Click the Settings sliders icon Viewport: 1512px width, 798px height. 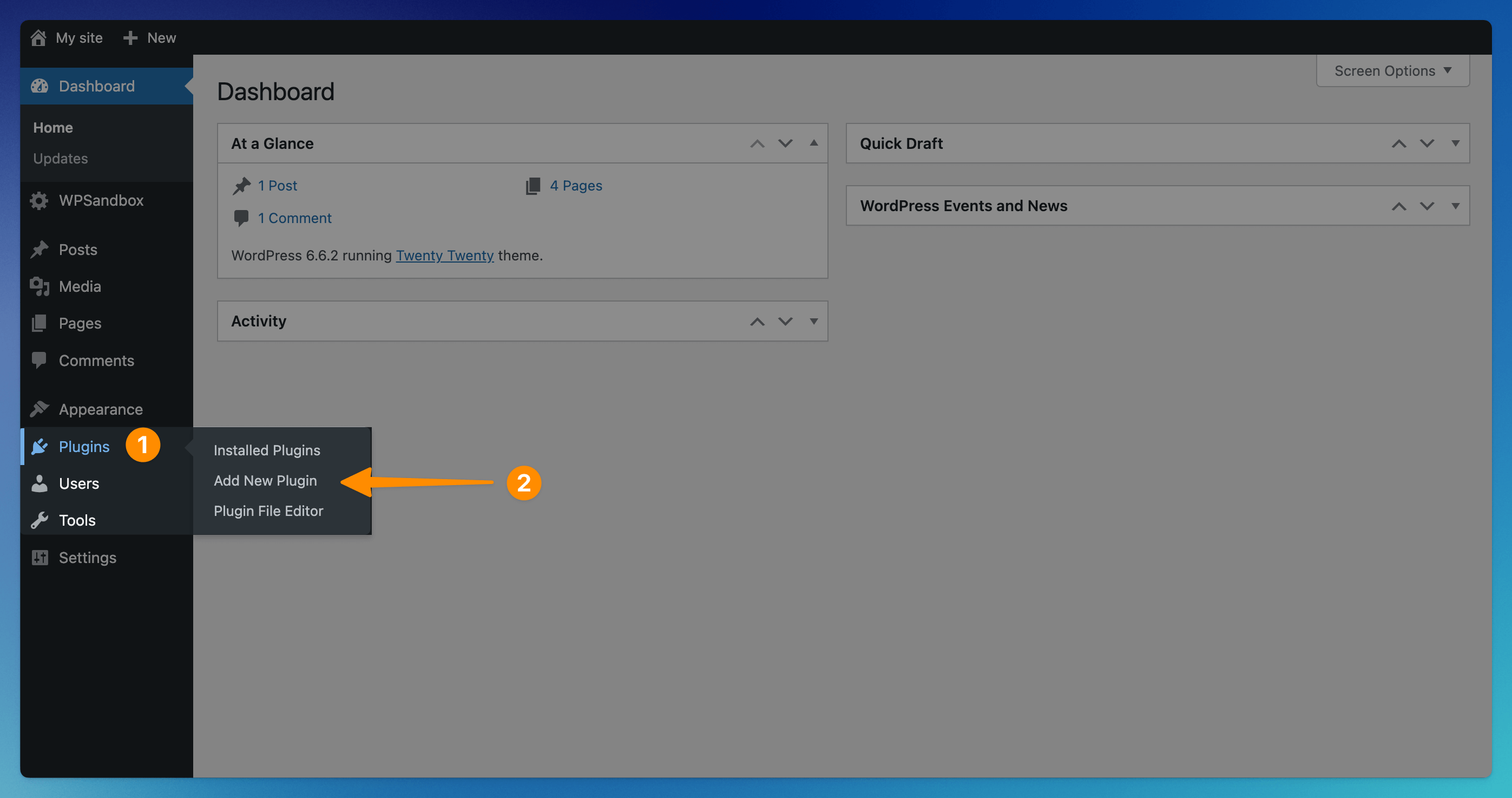40,557
